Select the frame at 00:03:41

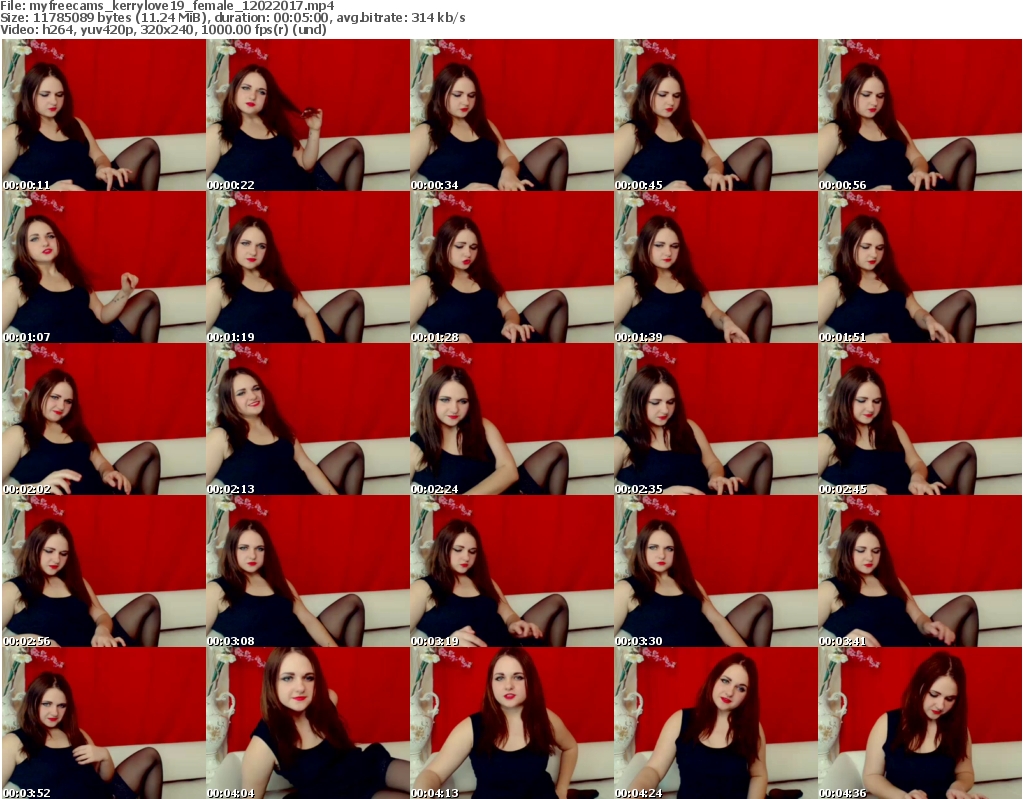coord(920,572)
